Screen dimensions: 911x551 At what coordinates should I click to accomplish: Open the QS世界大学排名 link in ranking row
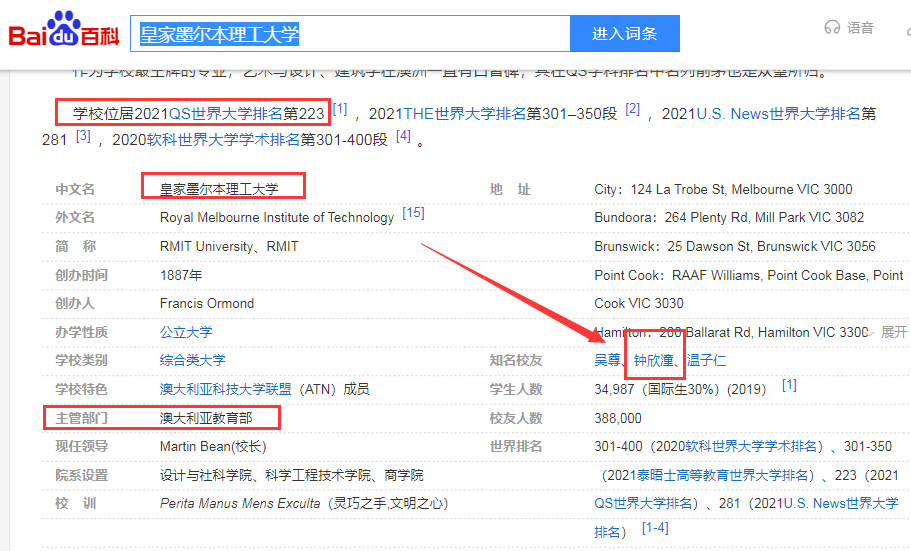643,503
